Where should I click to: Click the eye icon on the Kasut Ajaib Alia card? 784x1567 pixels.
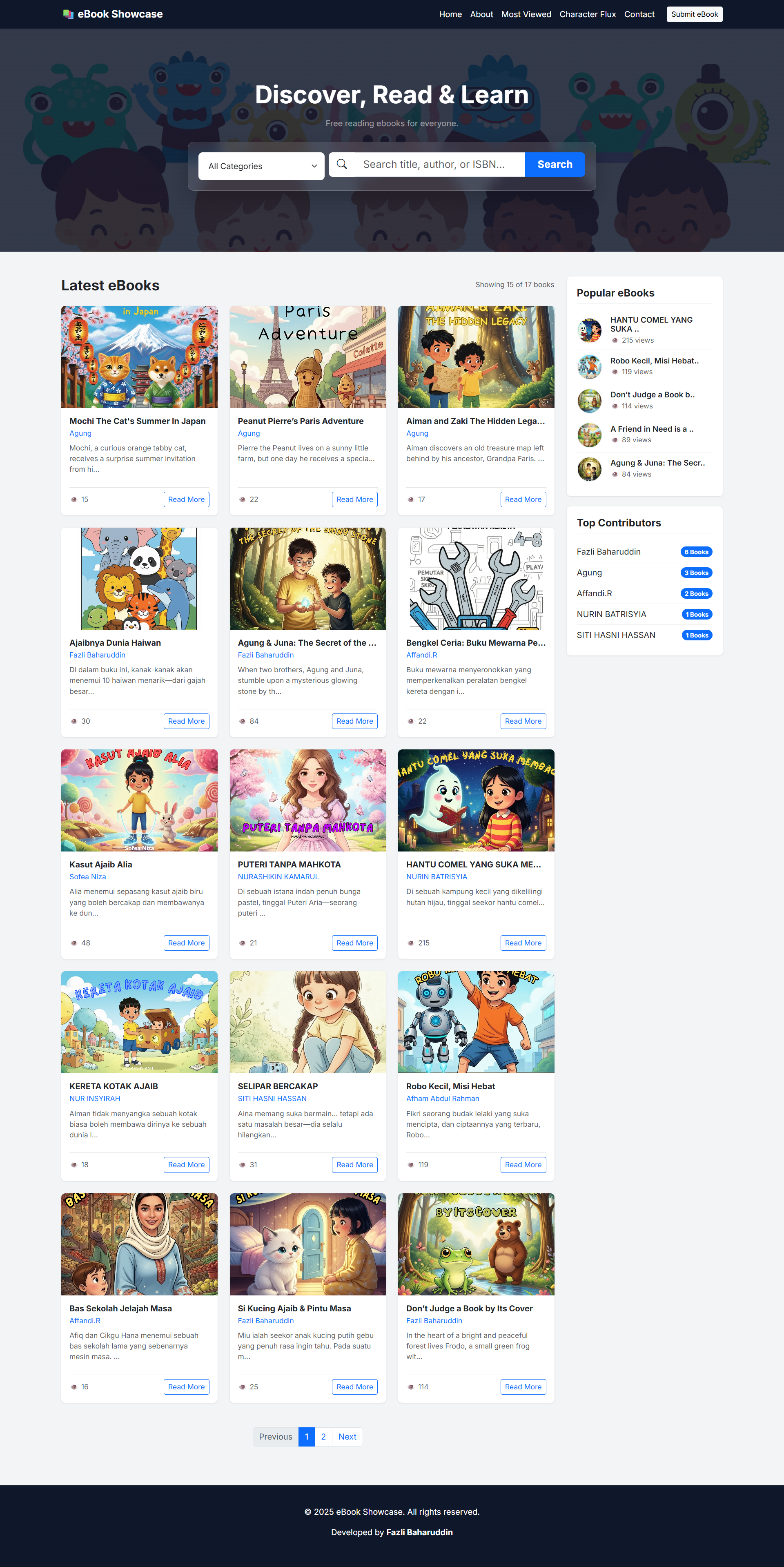(x=73, y=942)
